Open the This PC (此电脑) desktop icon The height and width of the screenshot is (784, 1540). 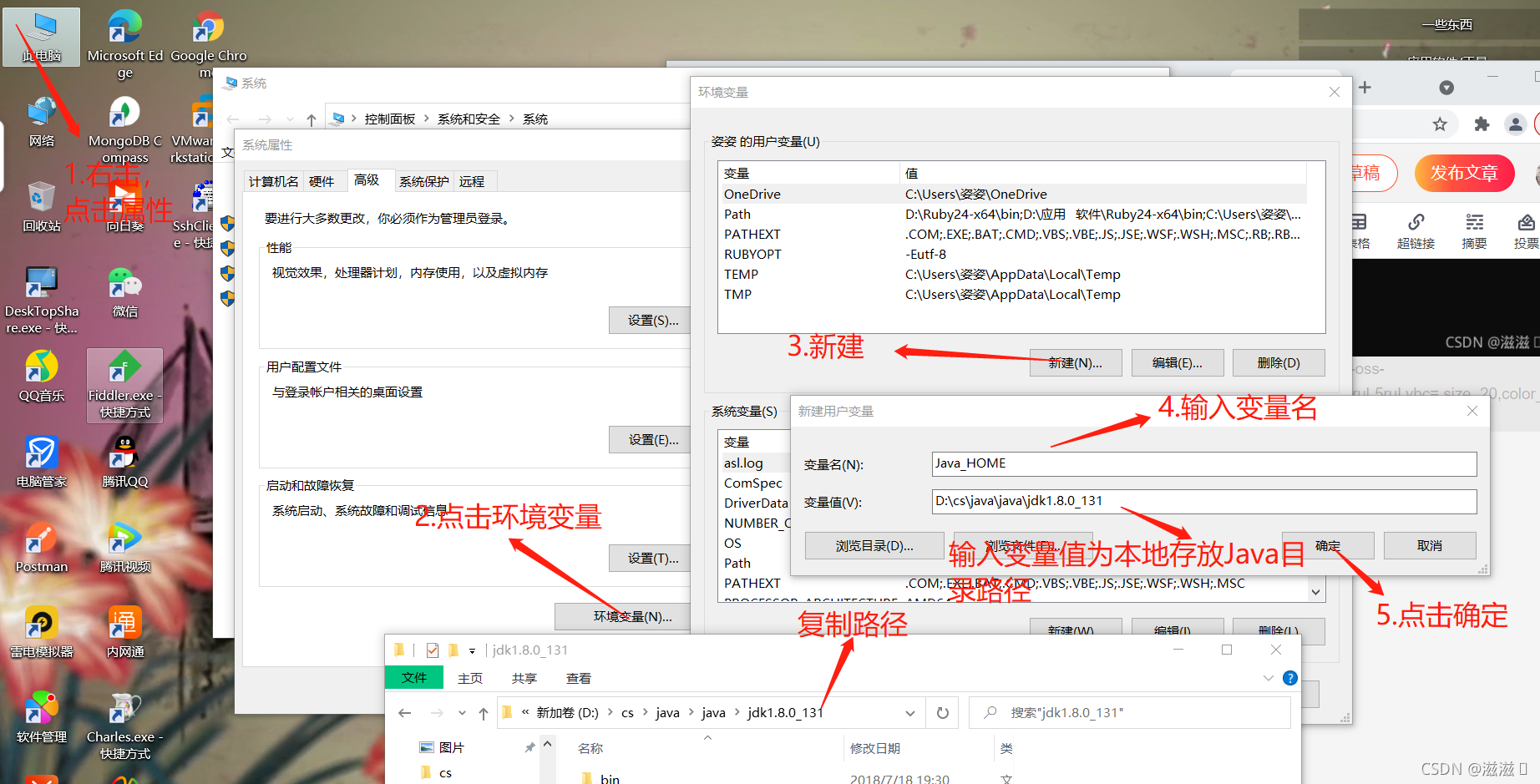pos(42,38)
